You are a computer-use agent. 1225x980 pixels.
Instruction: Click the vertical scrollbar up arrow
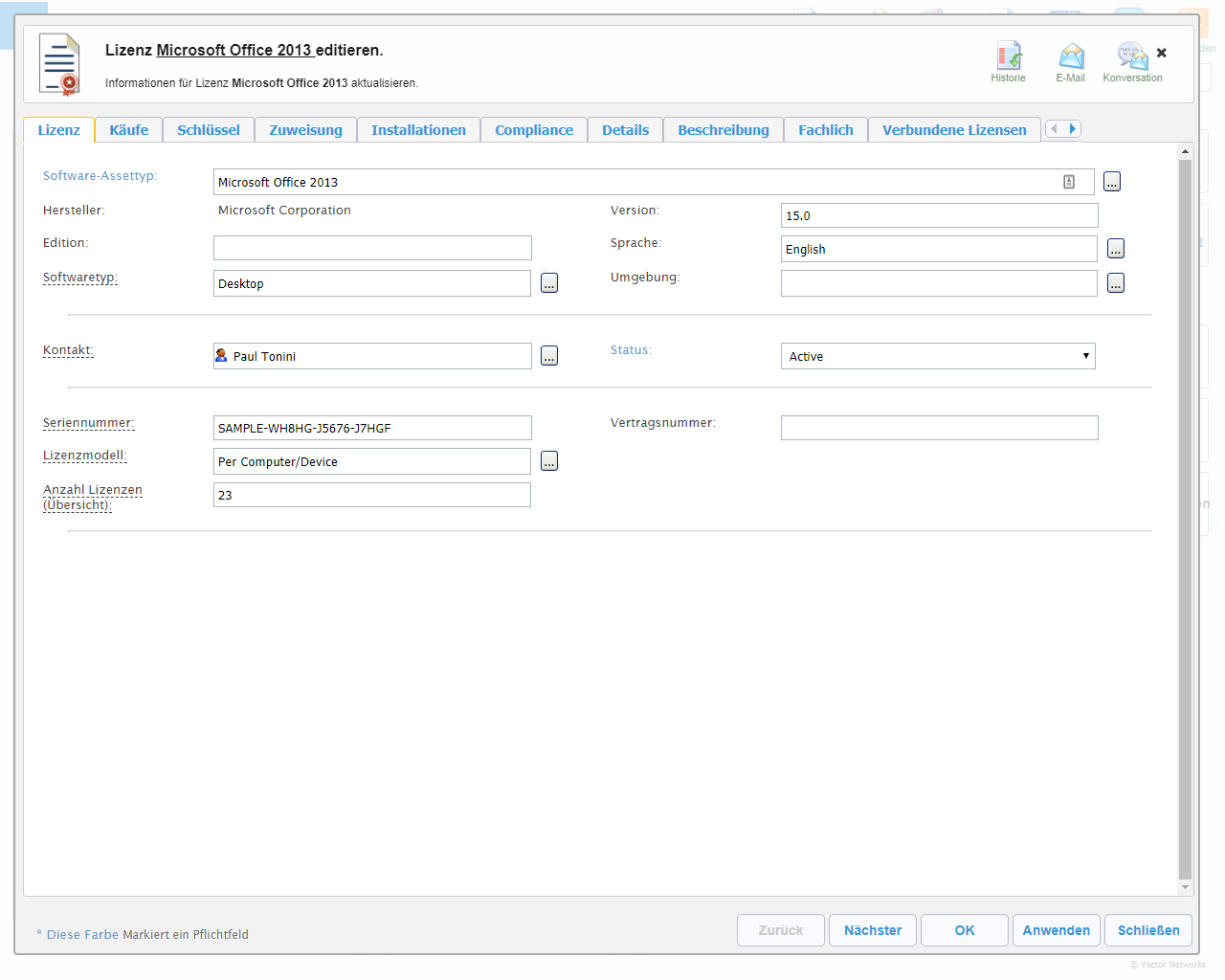pos(1185,151)
